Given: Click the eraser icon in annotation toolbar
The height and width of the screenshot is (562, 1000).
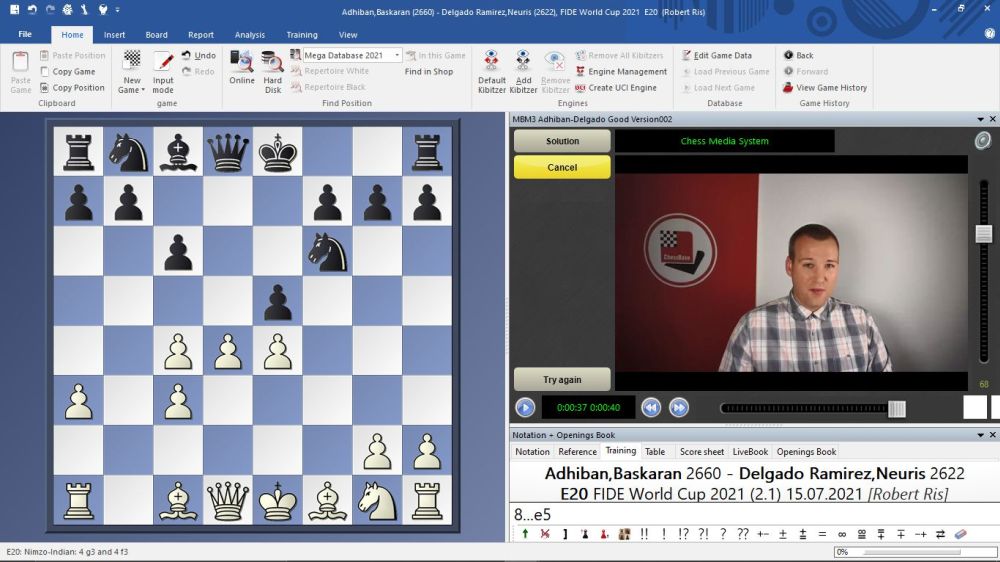Looking at the screenshot, I should pyautogui.click(x=961, y=534).
